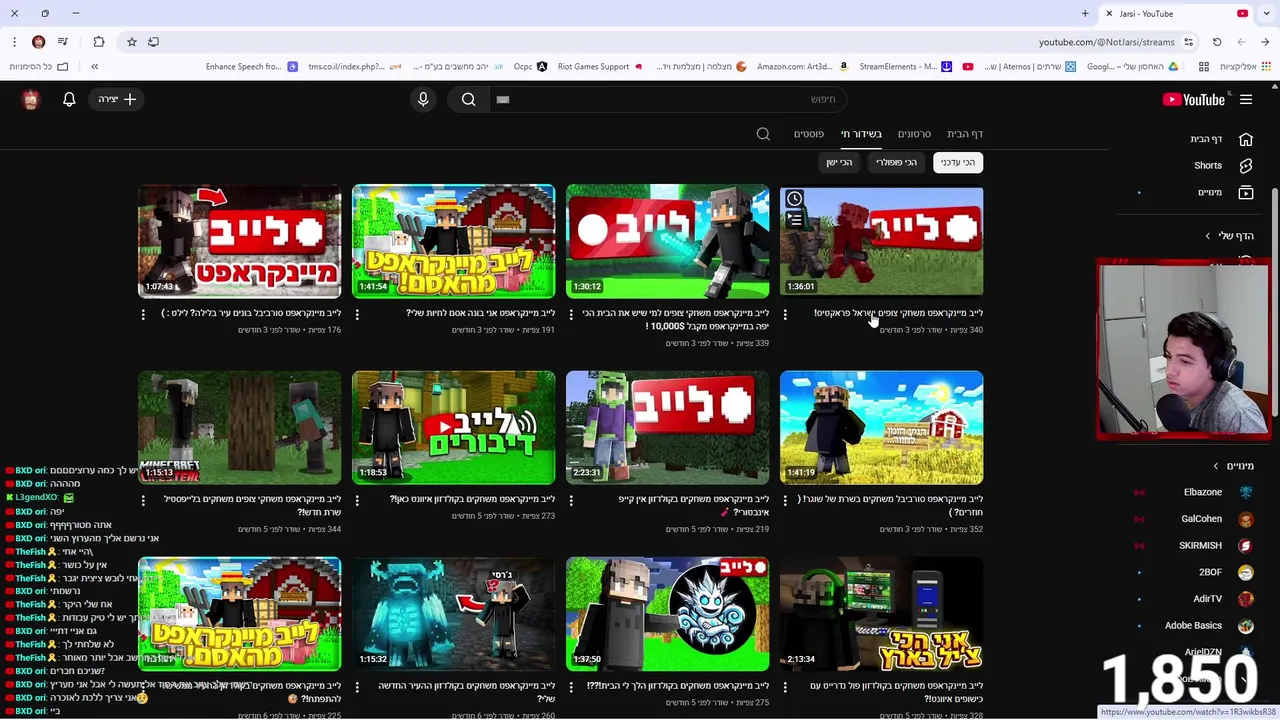Open options menu for the 1:41:54 video
The image size is (1280, 720).
pos(357,314)
